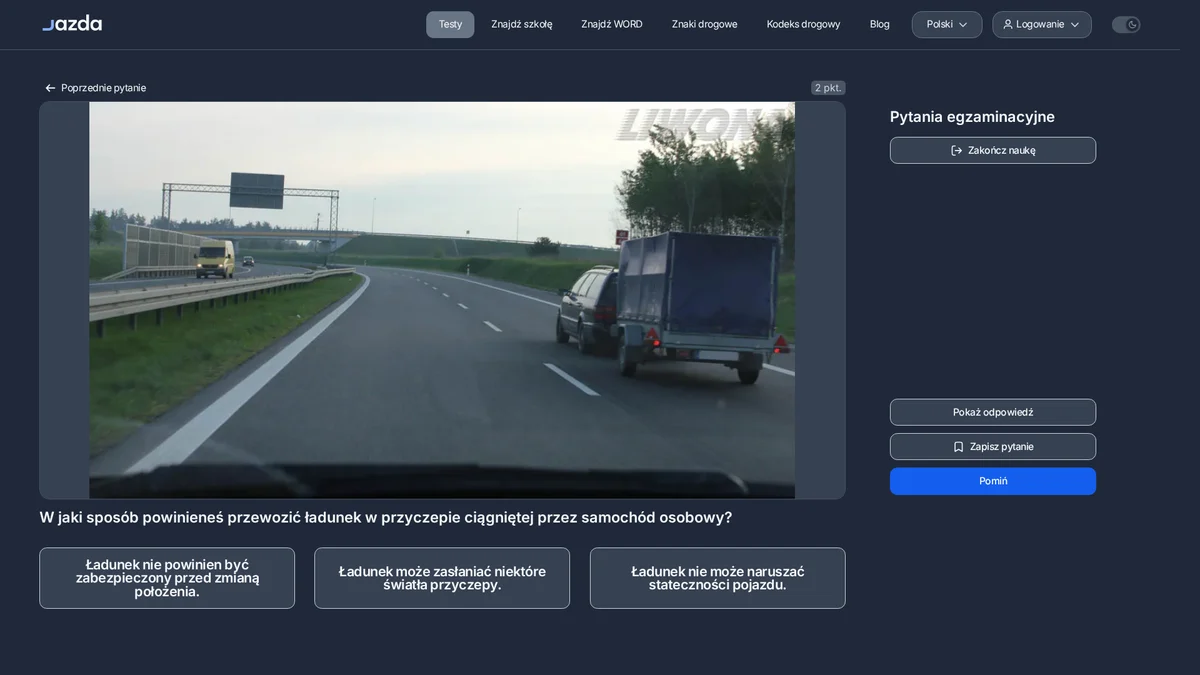Viewport: 1200px width, 675px height.
Task: Click the user icon beside Logowanie
Action: [x=1007, y=24]
